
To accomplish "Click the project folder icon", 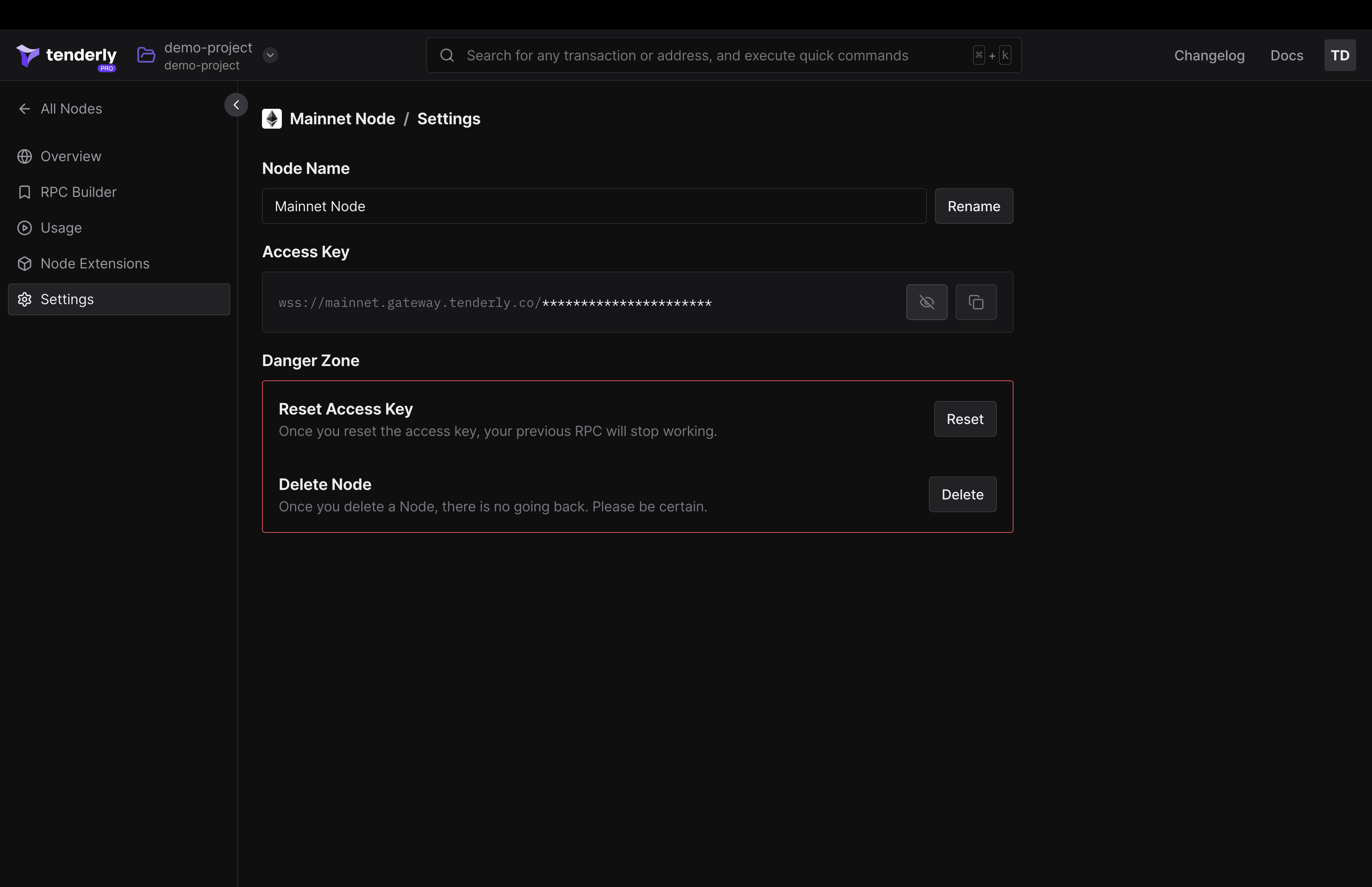I will pos(146,55).
